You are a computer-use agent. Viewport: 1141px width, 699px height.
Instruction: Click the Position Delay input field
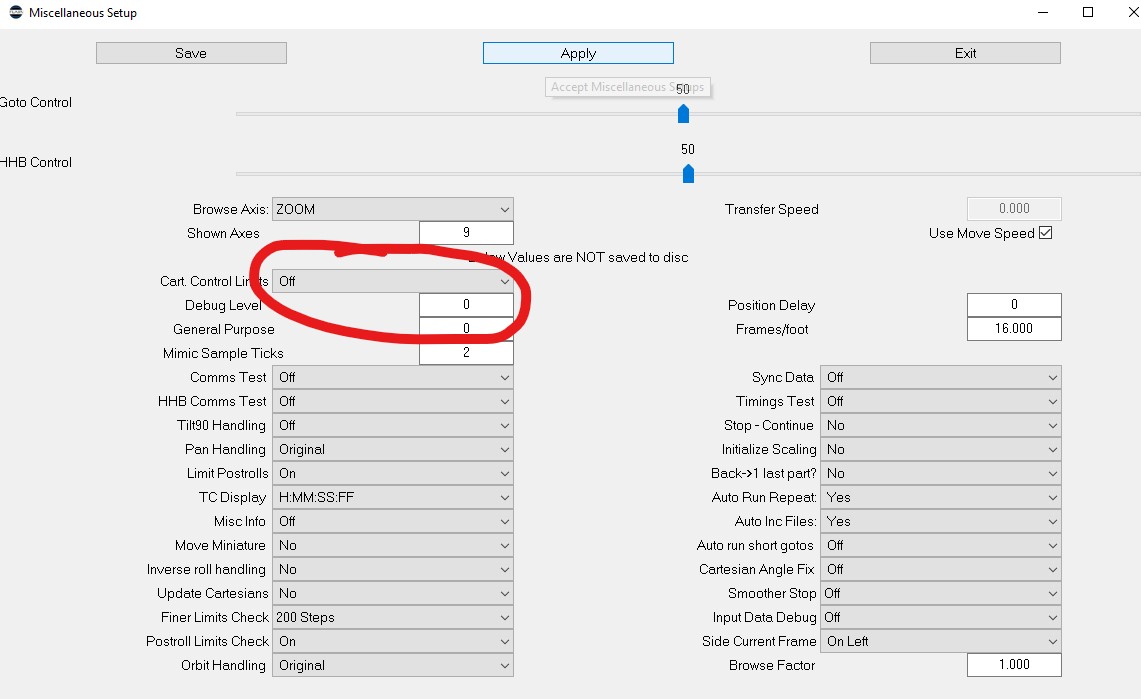click(x=1014, y=305)
